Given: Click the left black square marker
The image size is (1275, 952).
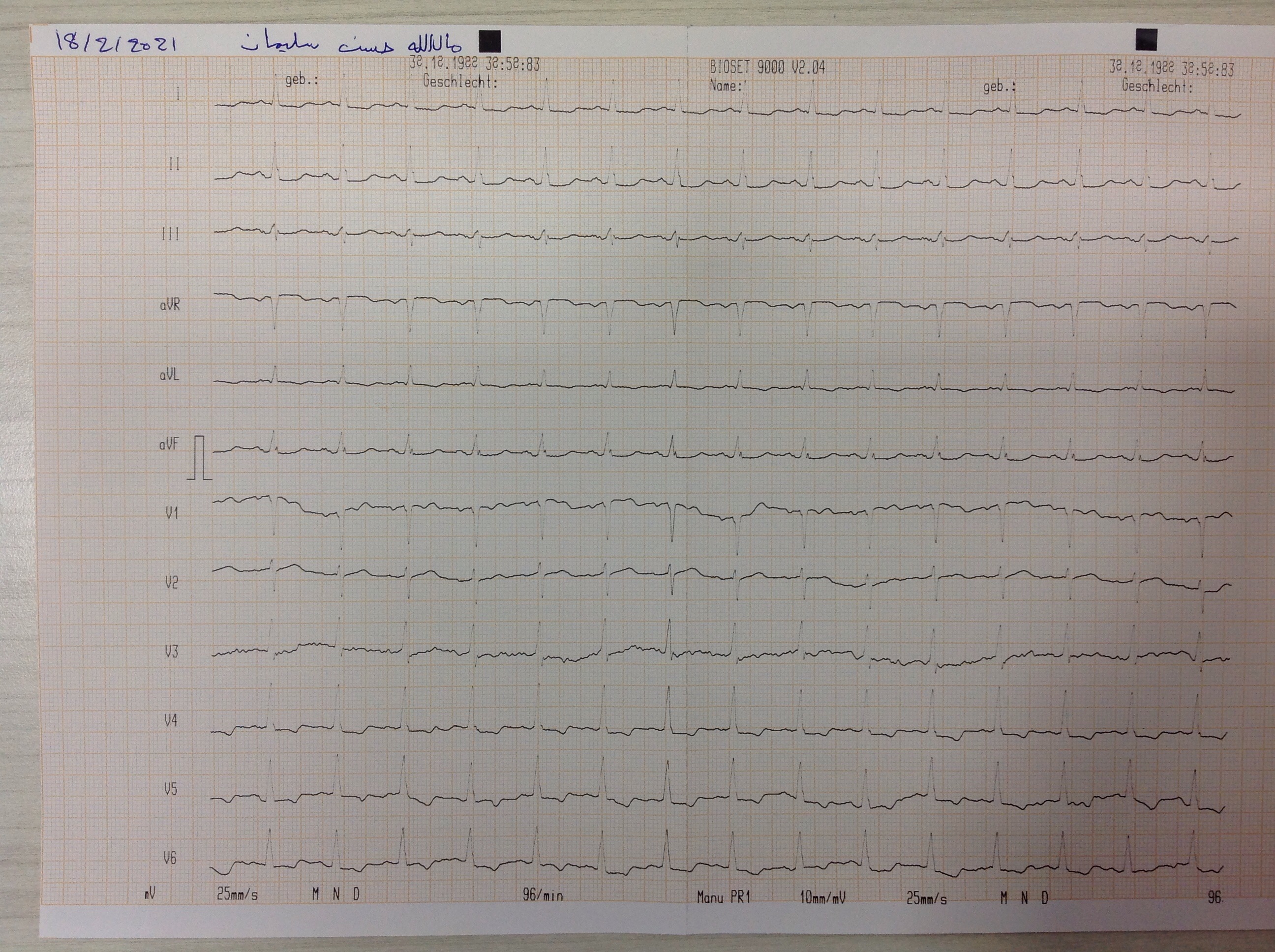Looking at the screenshot, I should click(x=490, y=41).
